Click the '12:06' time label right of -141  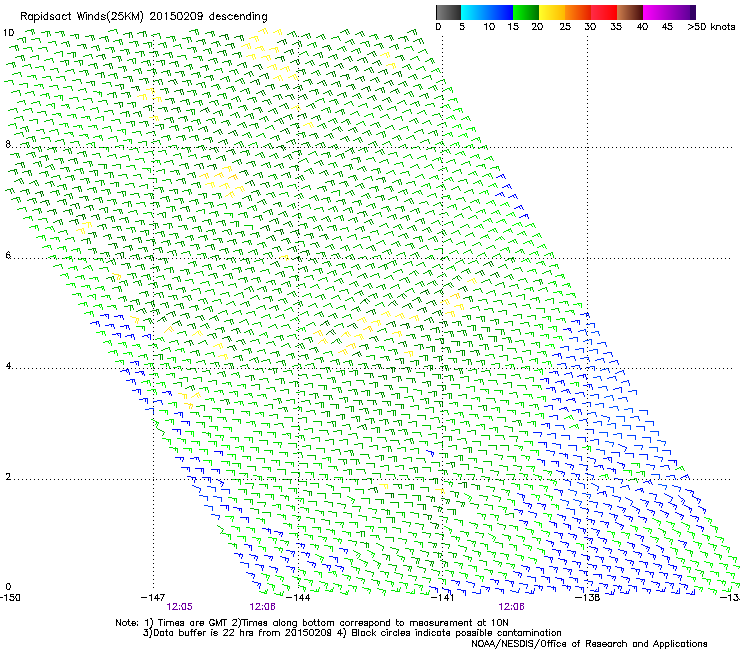point(511,607)
